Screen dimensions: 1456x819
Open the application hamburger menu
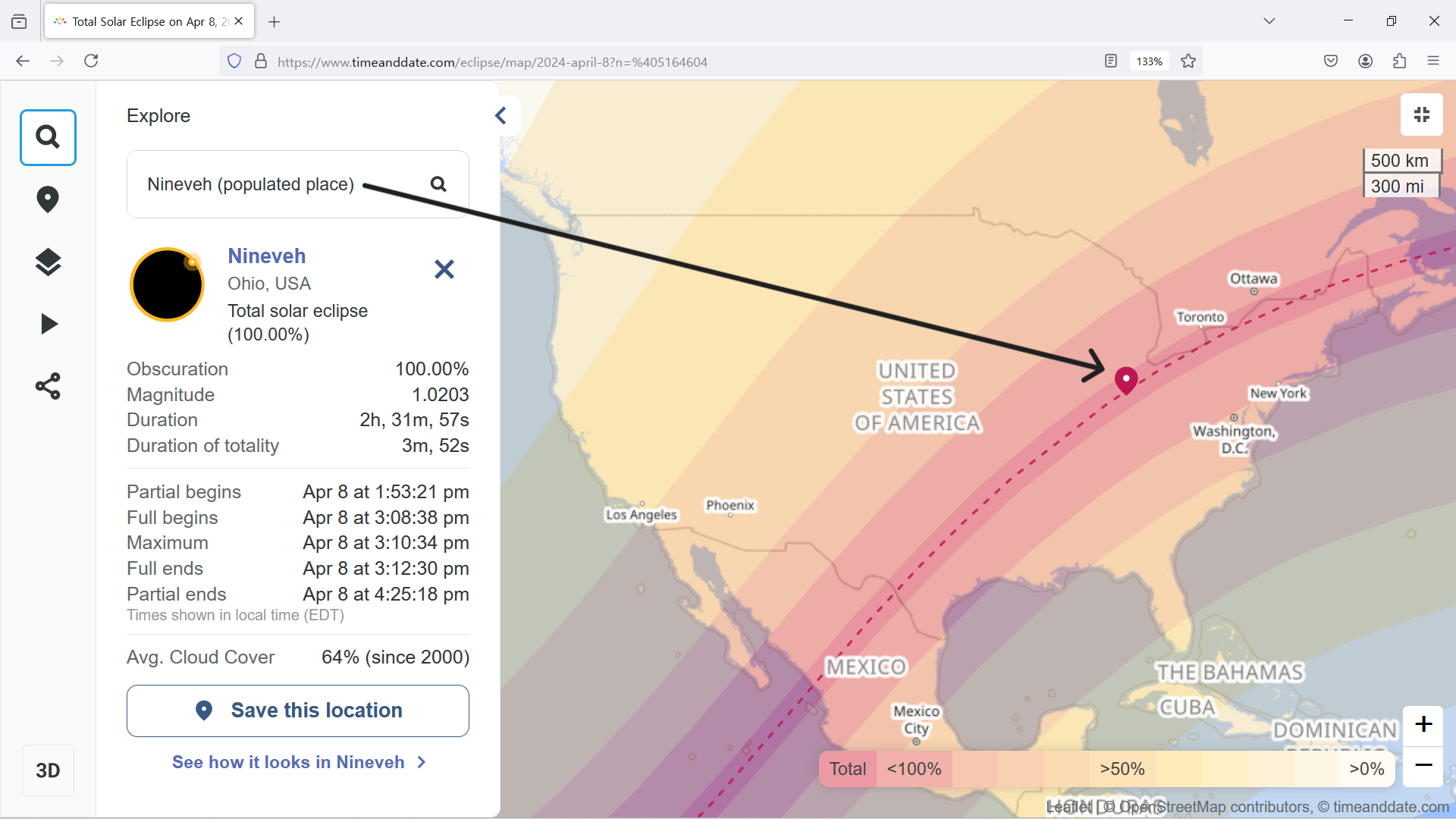[x=1433, y=61]
